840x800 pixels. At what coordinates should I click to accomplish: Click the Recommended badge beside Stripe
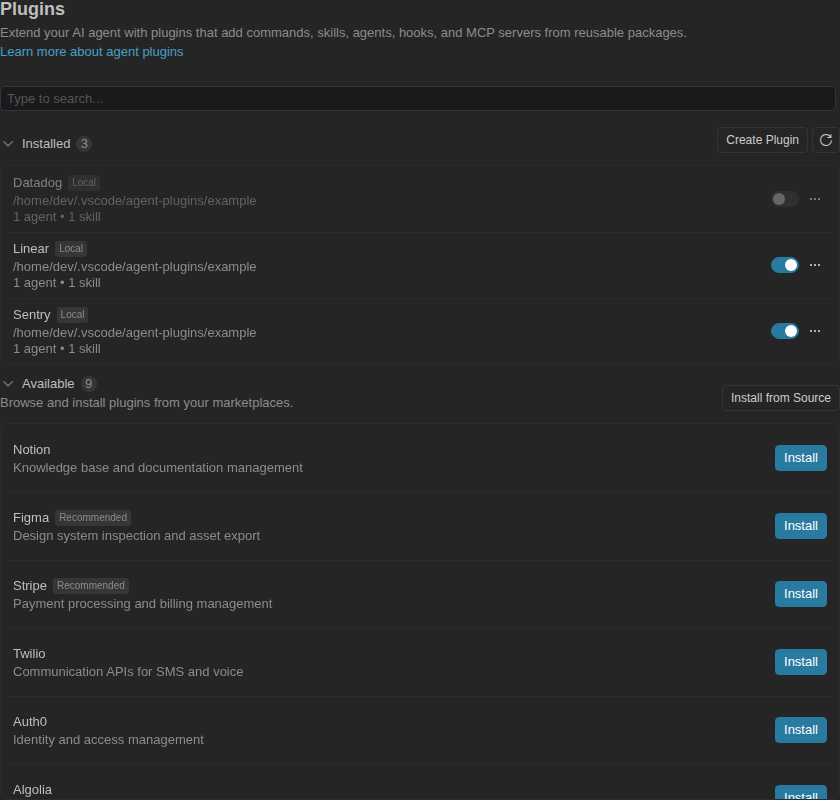tap(91, 586)
